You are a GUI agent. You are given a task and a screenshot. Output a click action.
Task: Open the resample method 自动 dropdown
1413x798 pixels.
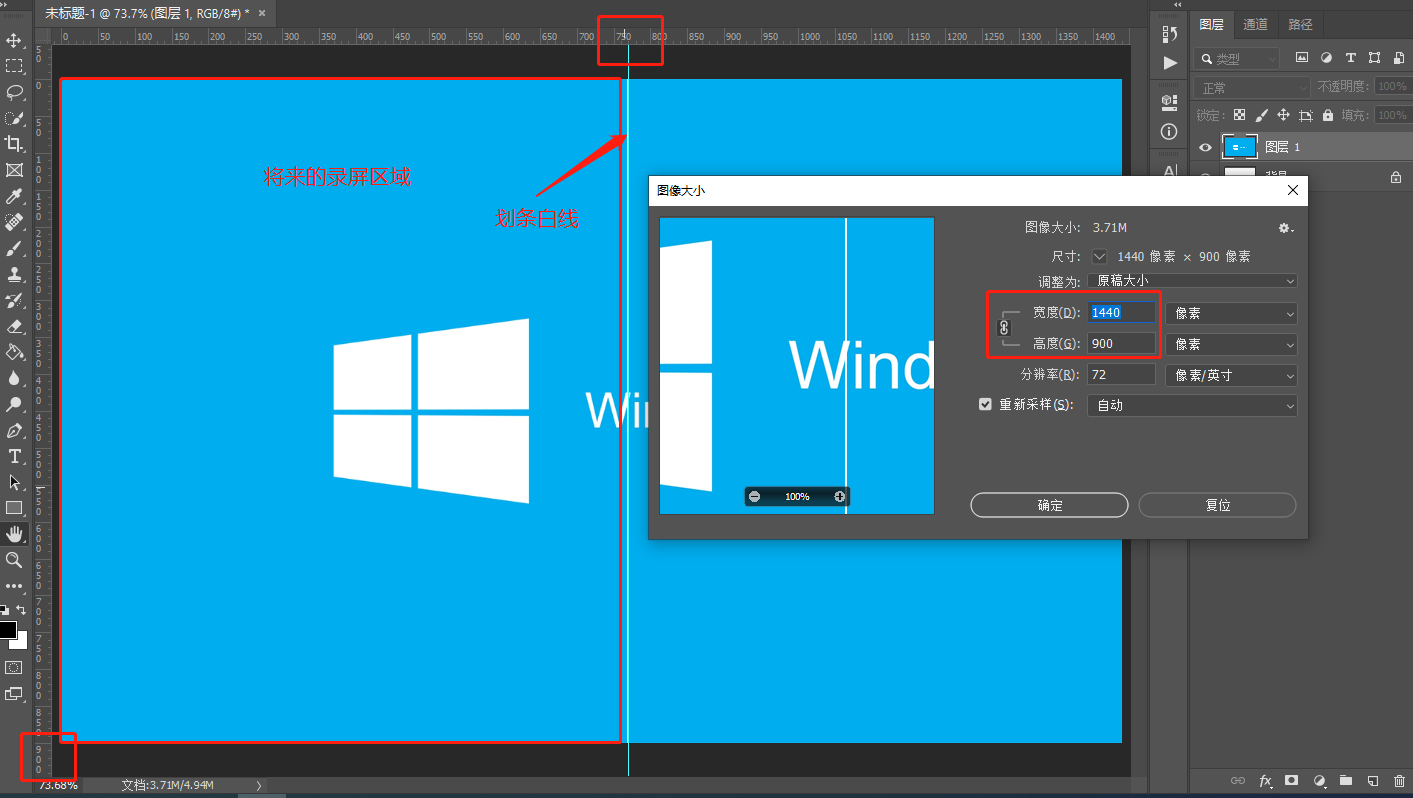coord(1192,405)
